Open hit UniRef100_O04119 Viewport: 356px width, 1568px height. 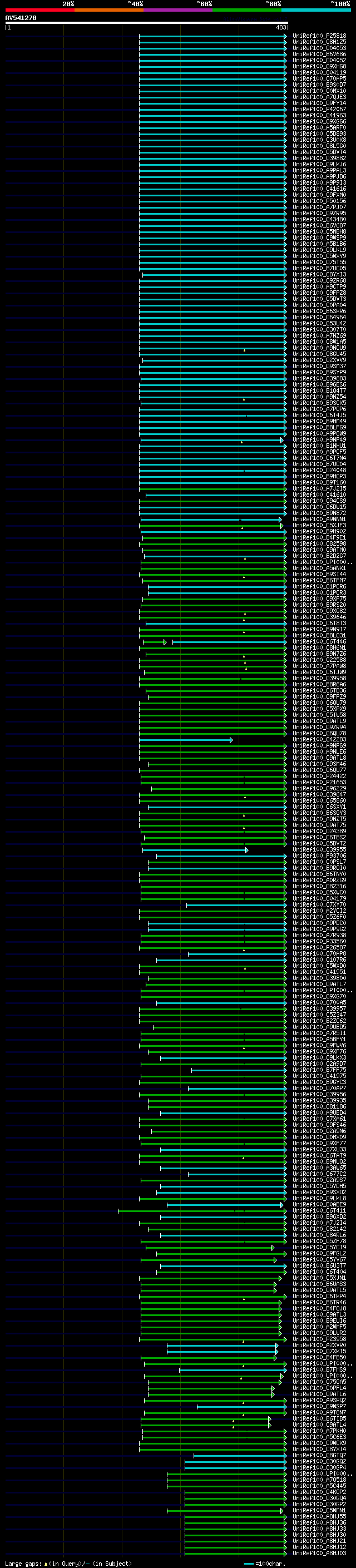319,72
